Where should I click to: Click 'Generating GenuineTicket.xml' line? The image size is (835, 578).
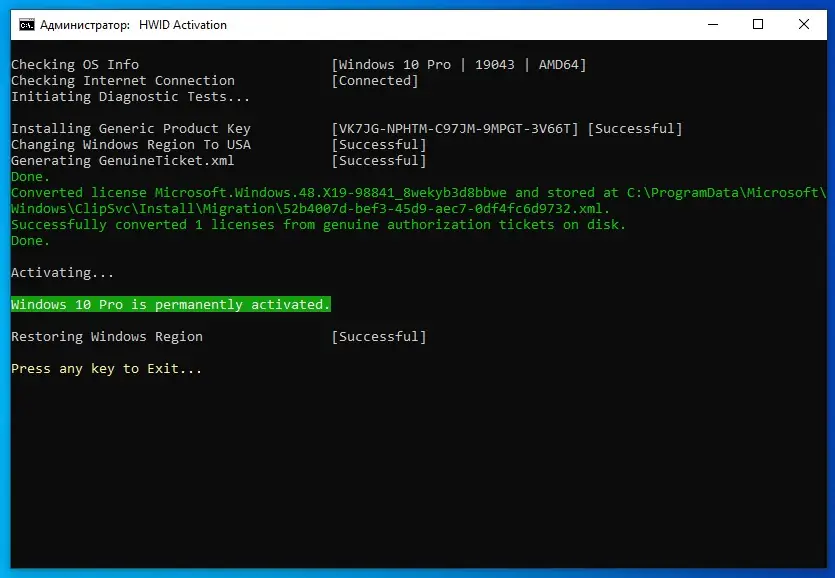click(x=122, y=161)
